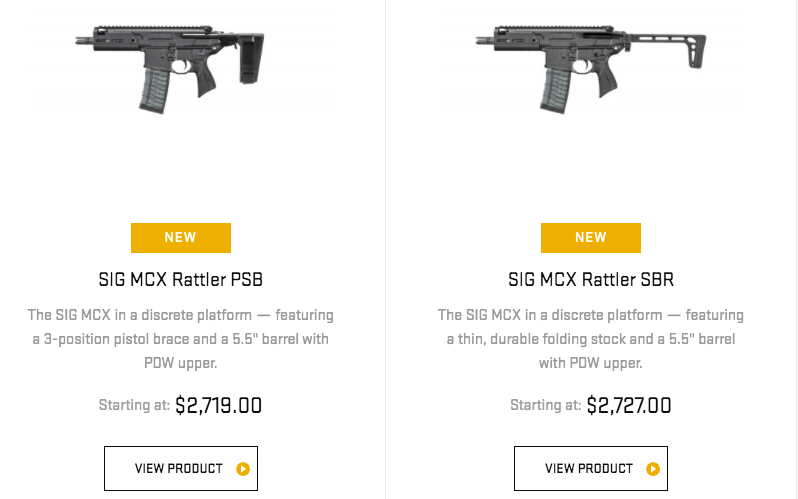Click the yellow NEW badge above Rattler SBR

coord(591,237)
